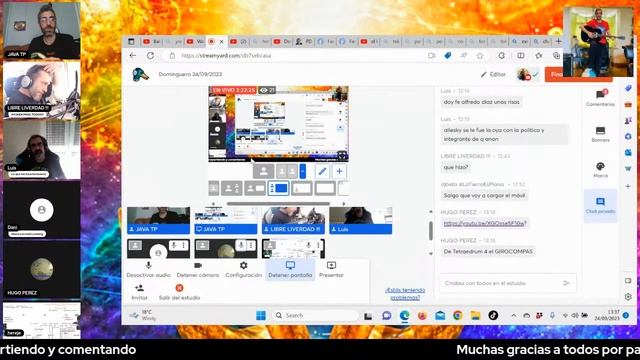This screenshot has width=640, height=360.
Task: Open the Banners sidebar tab
Action: click(x=600, y=134)
